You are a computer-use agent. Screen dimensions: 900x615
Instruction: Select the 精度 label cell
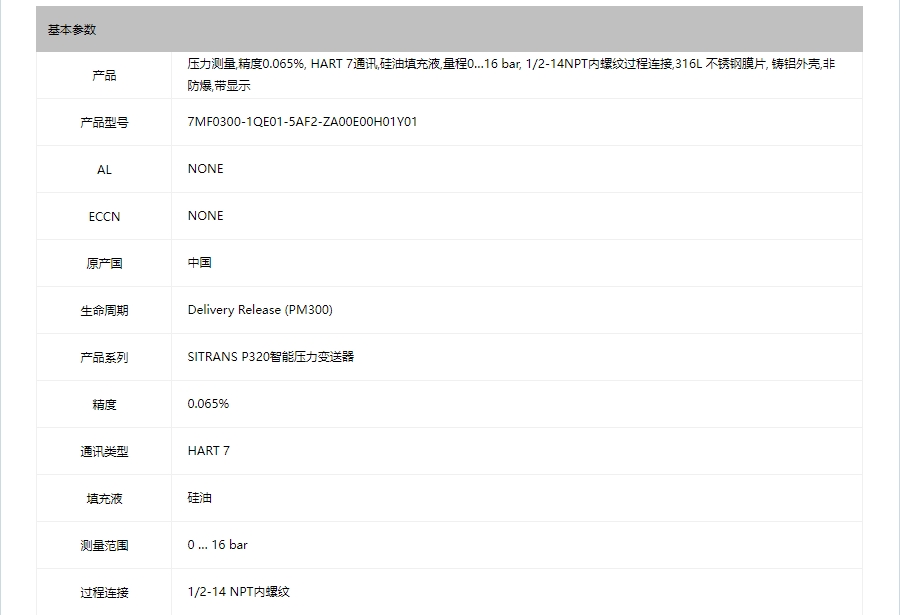coord(104,405)
